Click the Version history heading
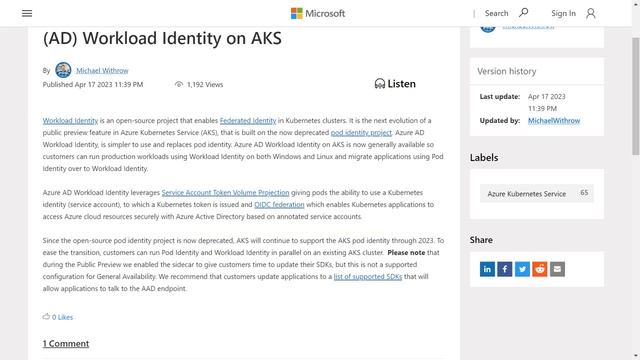This screenshot has height=360, width=640. (507, 71)
